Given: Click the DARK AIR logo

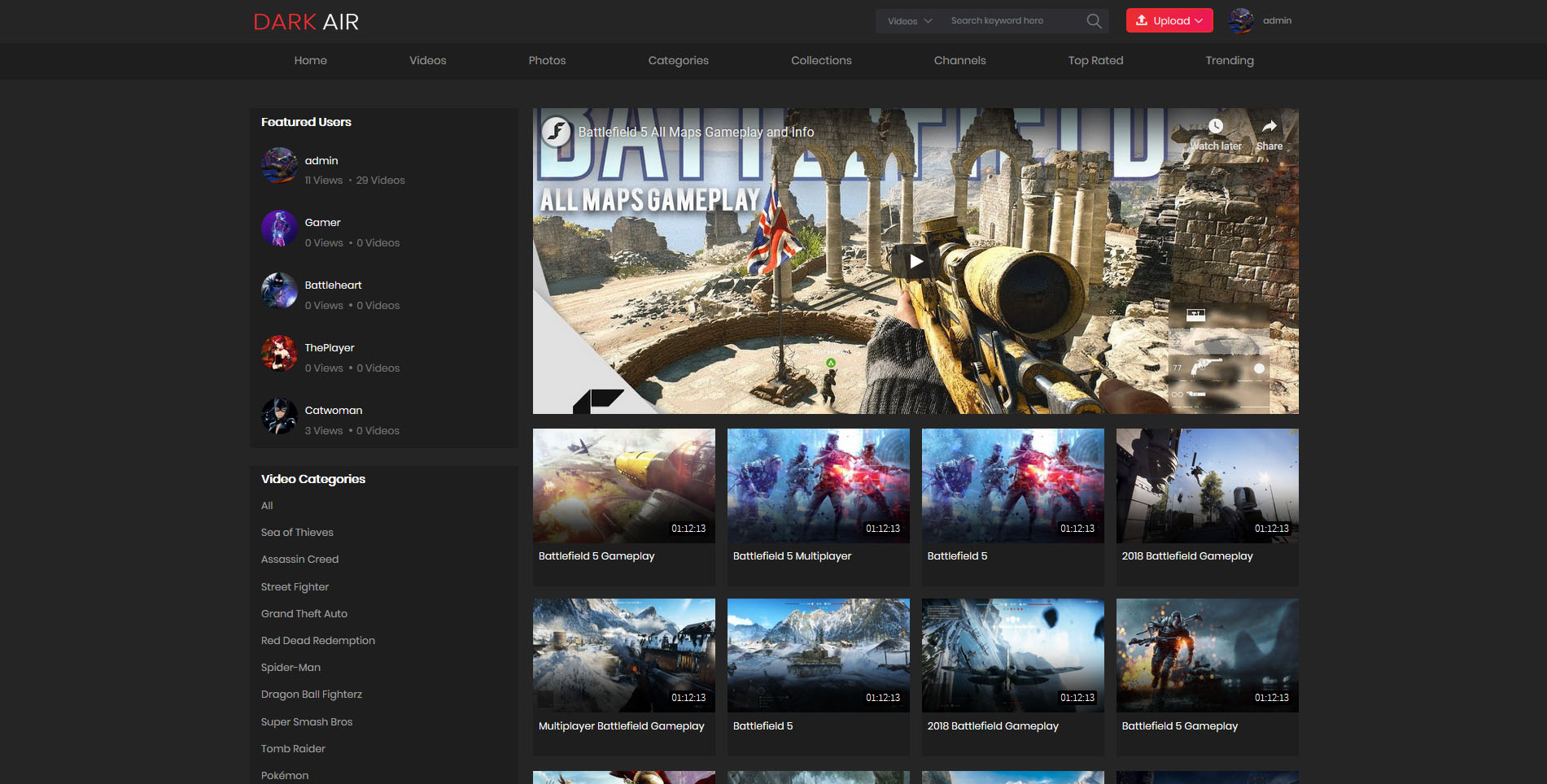Looking at the screenshot, I should (x=306, y=22).
